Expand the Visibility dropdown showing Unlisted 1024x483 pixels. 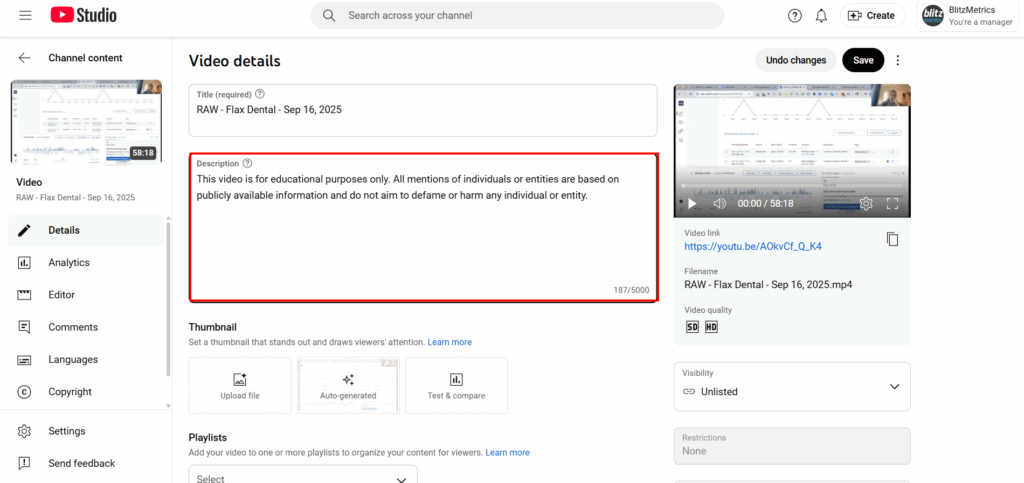pos(792,386)
